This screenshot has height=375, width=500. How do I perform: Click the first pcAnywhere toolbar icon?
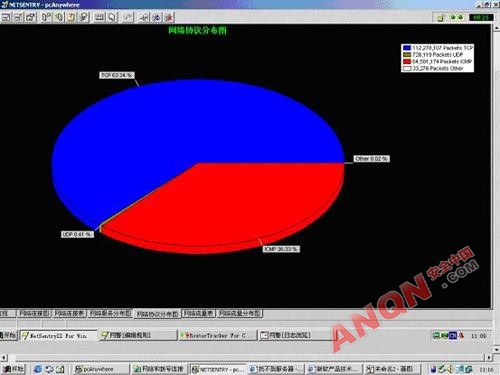click(6, 17)
